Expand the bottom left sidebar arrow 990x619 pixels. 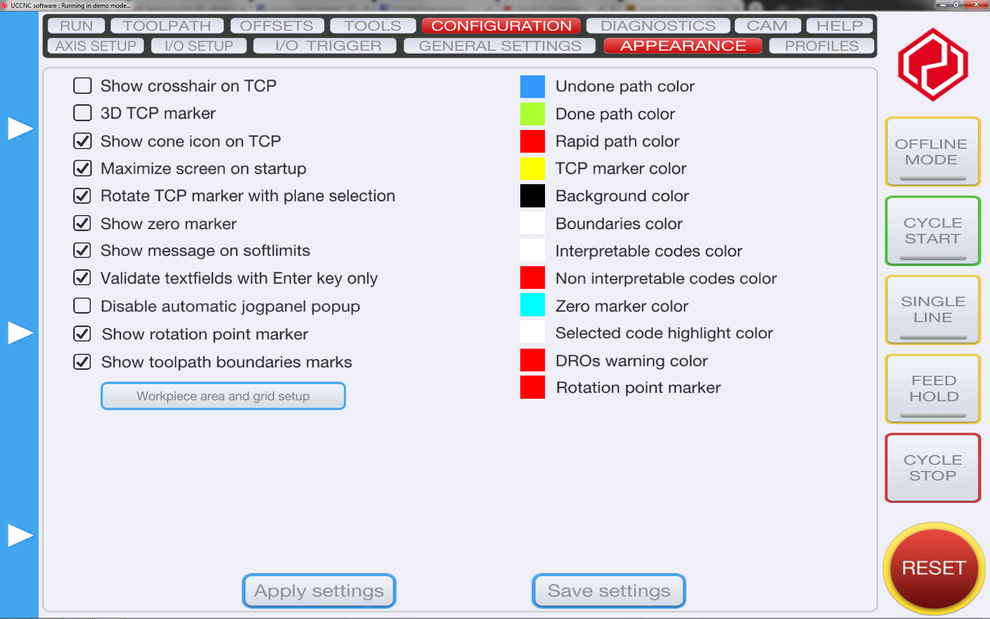click(x=20, y=536)
